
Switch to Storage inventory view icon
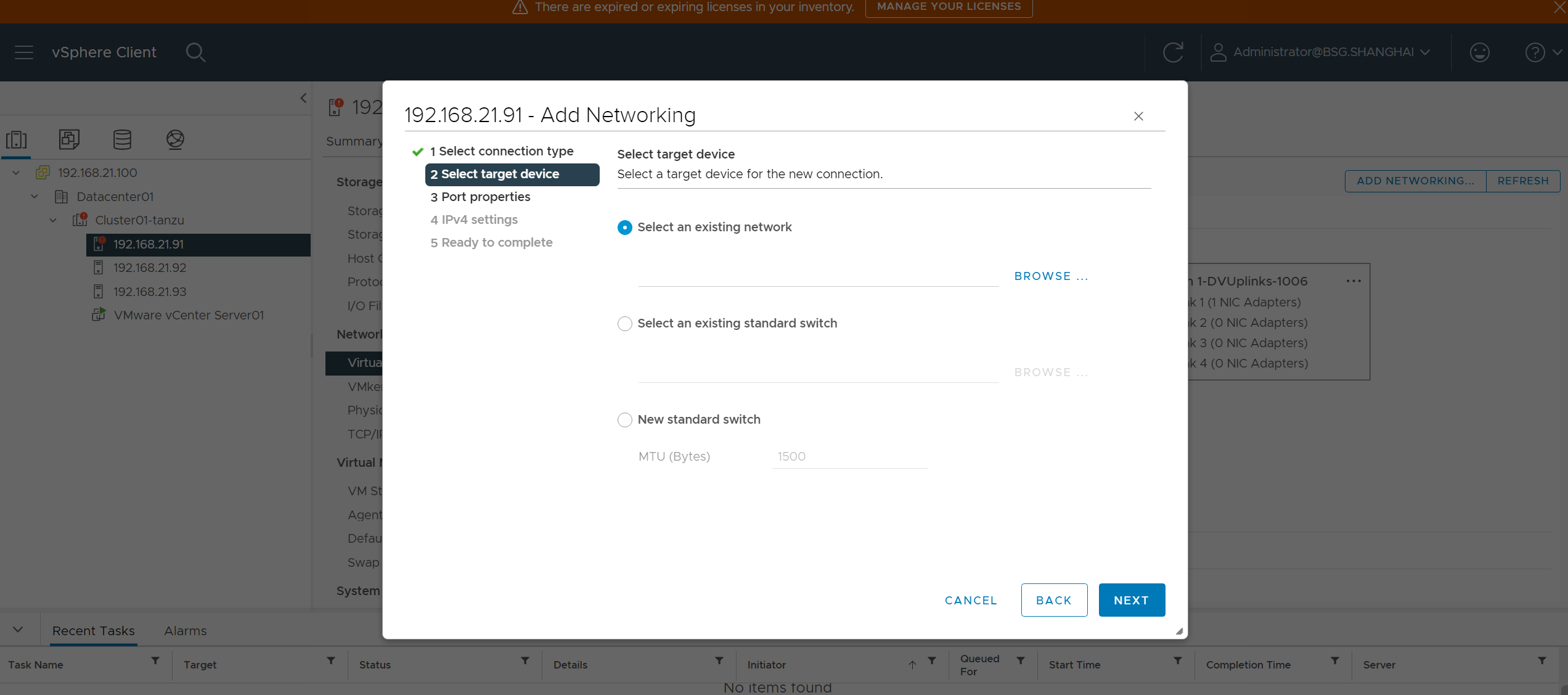122,139
